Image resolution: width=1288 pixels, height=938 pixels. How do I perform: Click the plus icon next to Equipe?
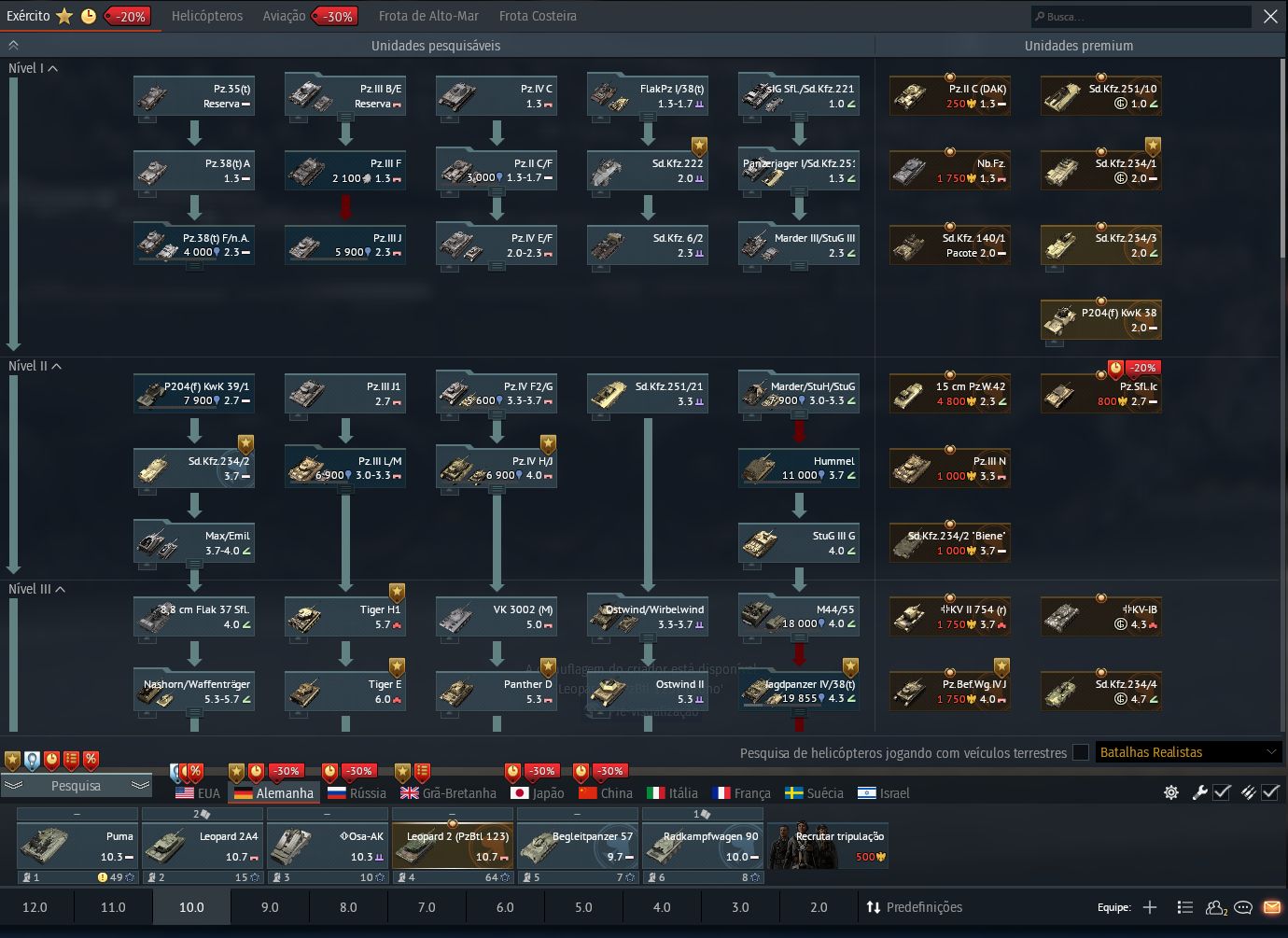1150,907
